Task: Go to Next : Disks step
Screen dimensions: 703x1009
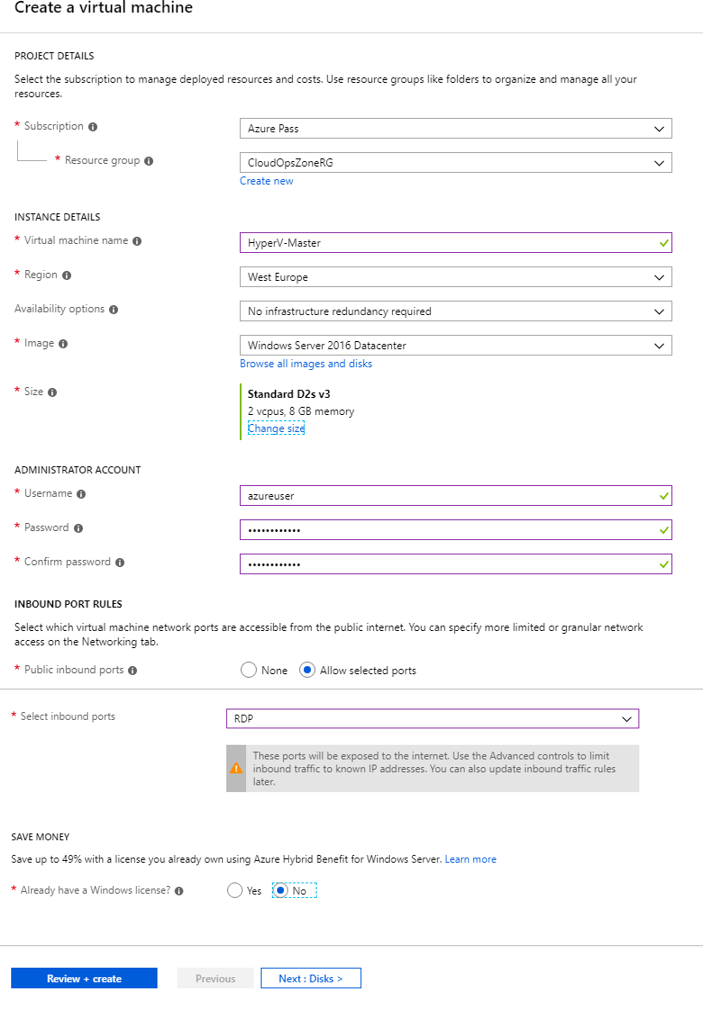Action: [311, 978]
